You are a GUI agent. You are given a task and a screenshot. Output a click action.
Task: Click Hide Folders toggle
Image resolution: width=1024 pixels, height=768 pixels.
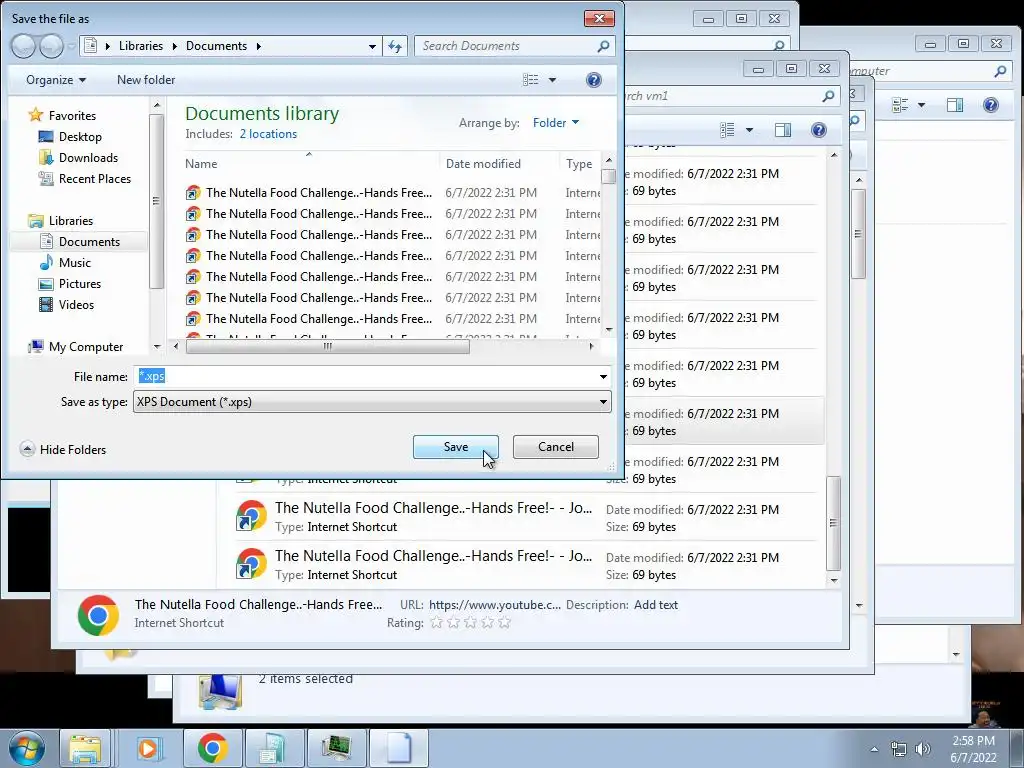click(x=63, y=449)
